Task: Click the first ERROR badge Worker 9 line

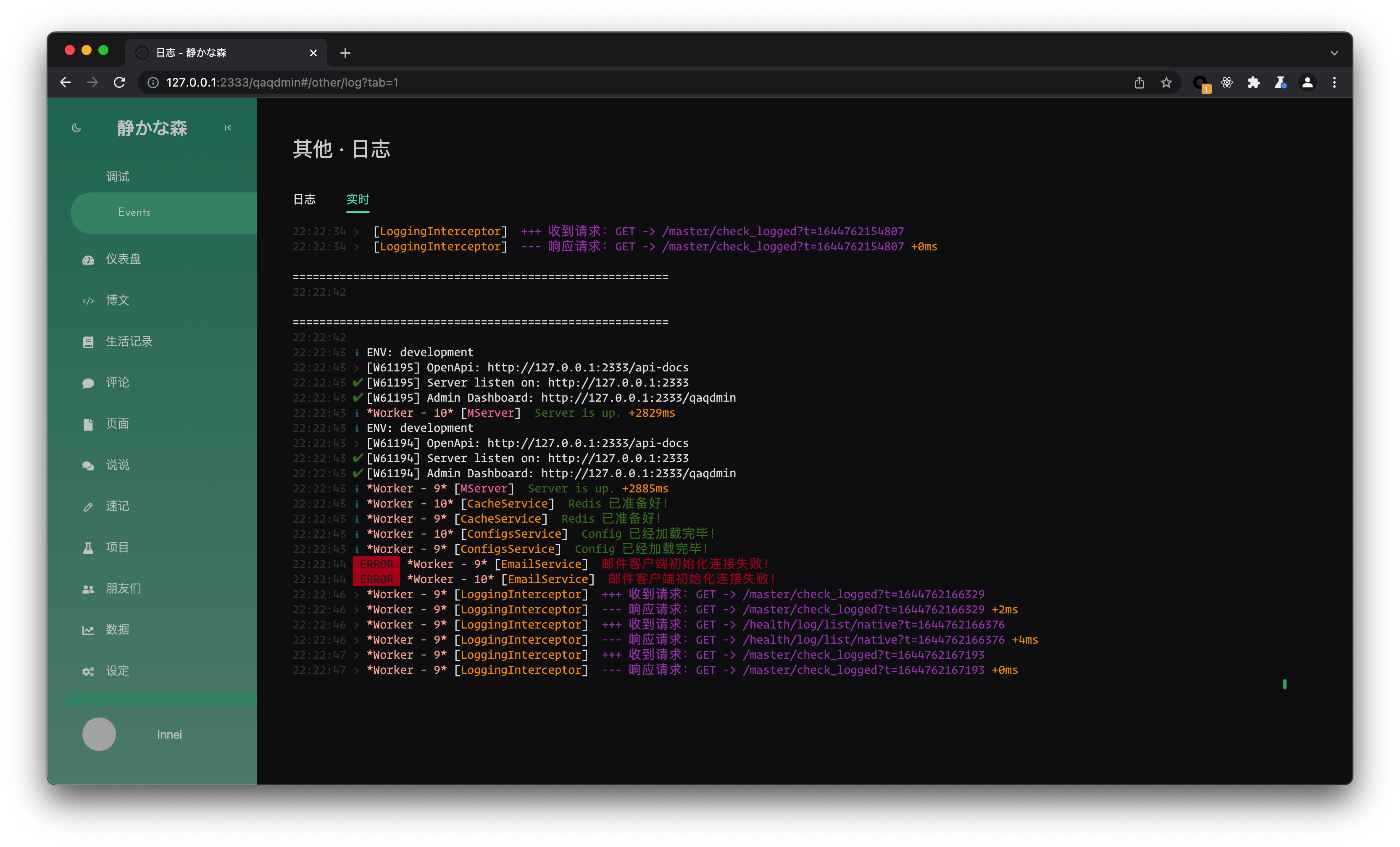Action: tap(377, 564)
